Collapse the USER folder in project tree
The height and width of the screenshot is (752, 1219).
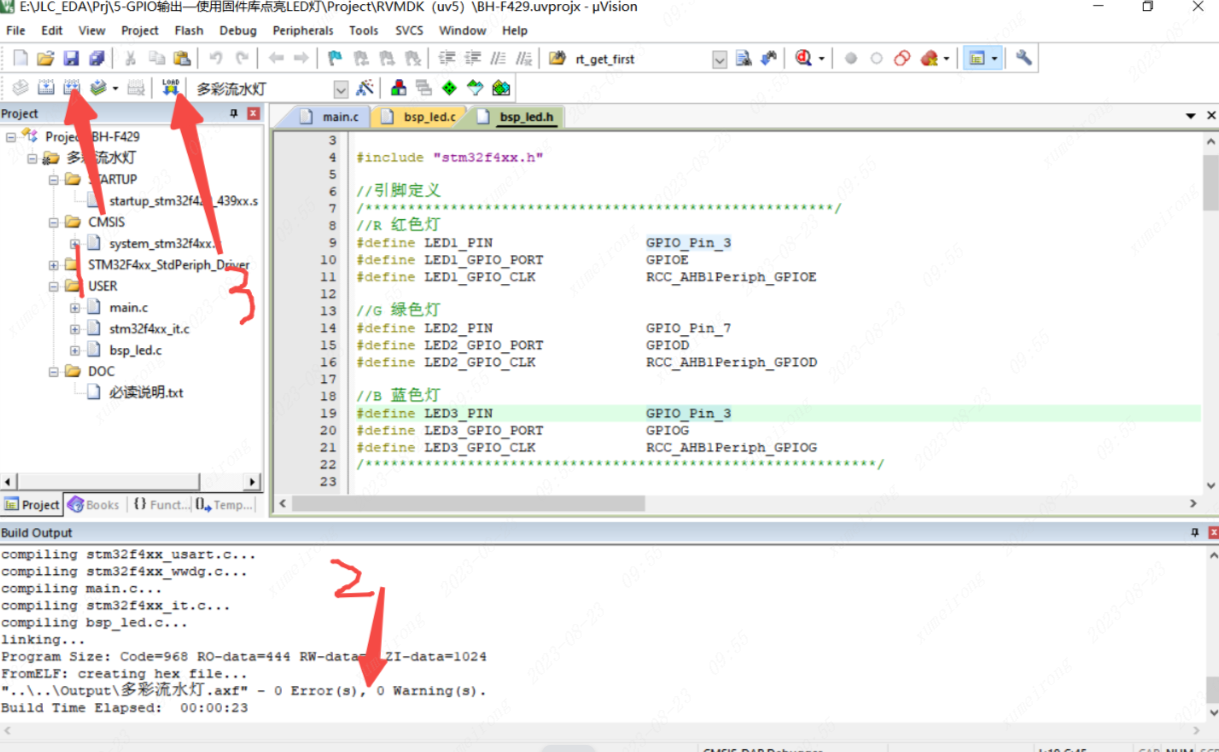point(53,286)
